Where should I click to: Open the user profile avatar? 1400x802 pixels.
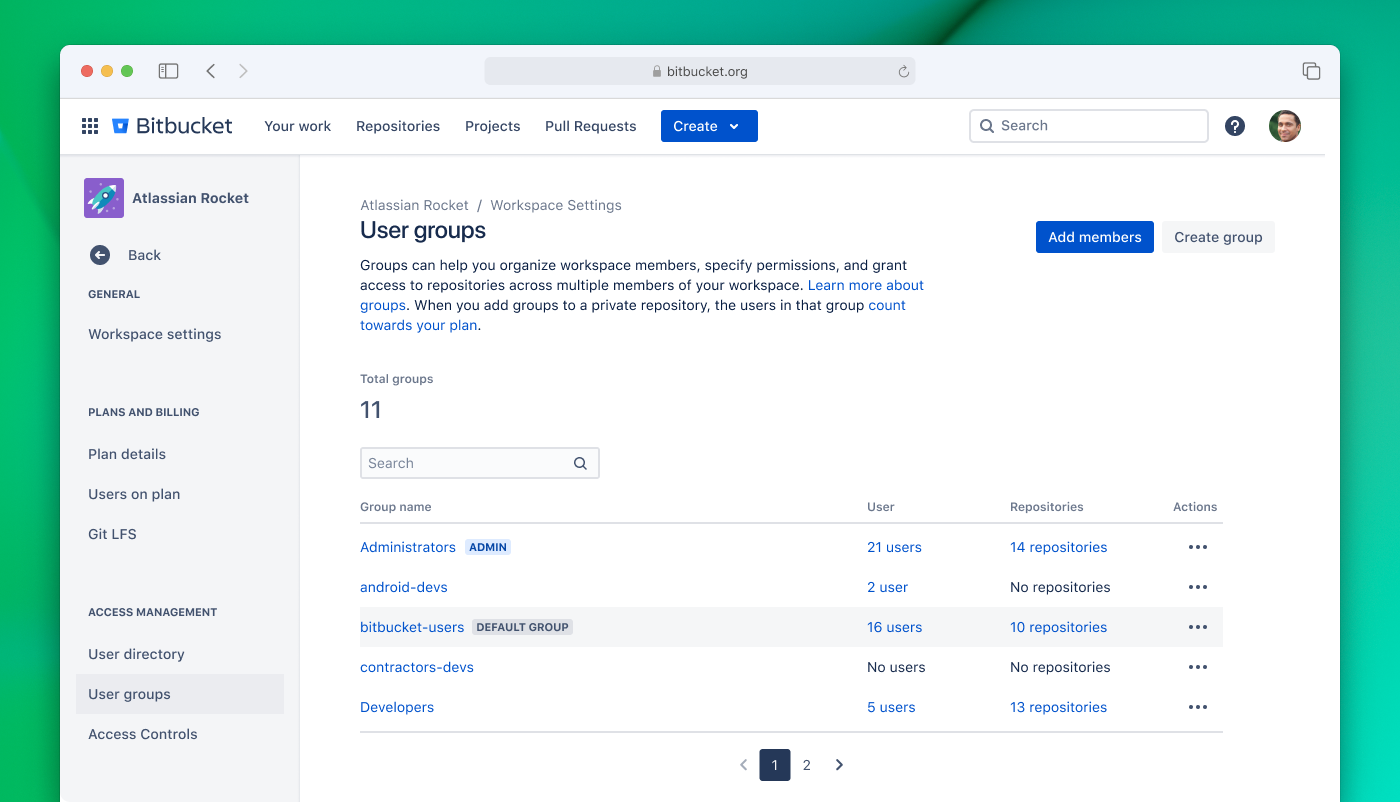pyautogui.click(x=1285, y=126)
